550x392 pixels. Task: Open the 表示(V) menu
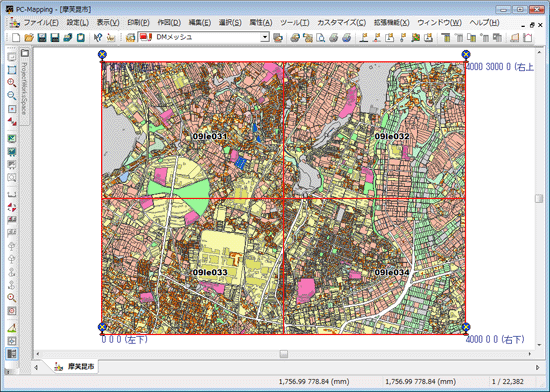(108, 23)
